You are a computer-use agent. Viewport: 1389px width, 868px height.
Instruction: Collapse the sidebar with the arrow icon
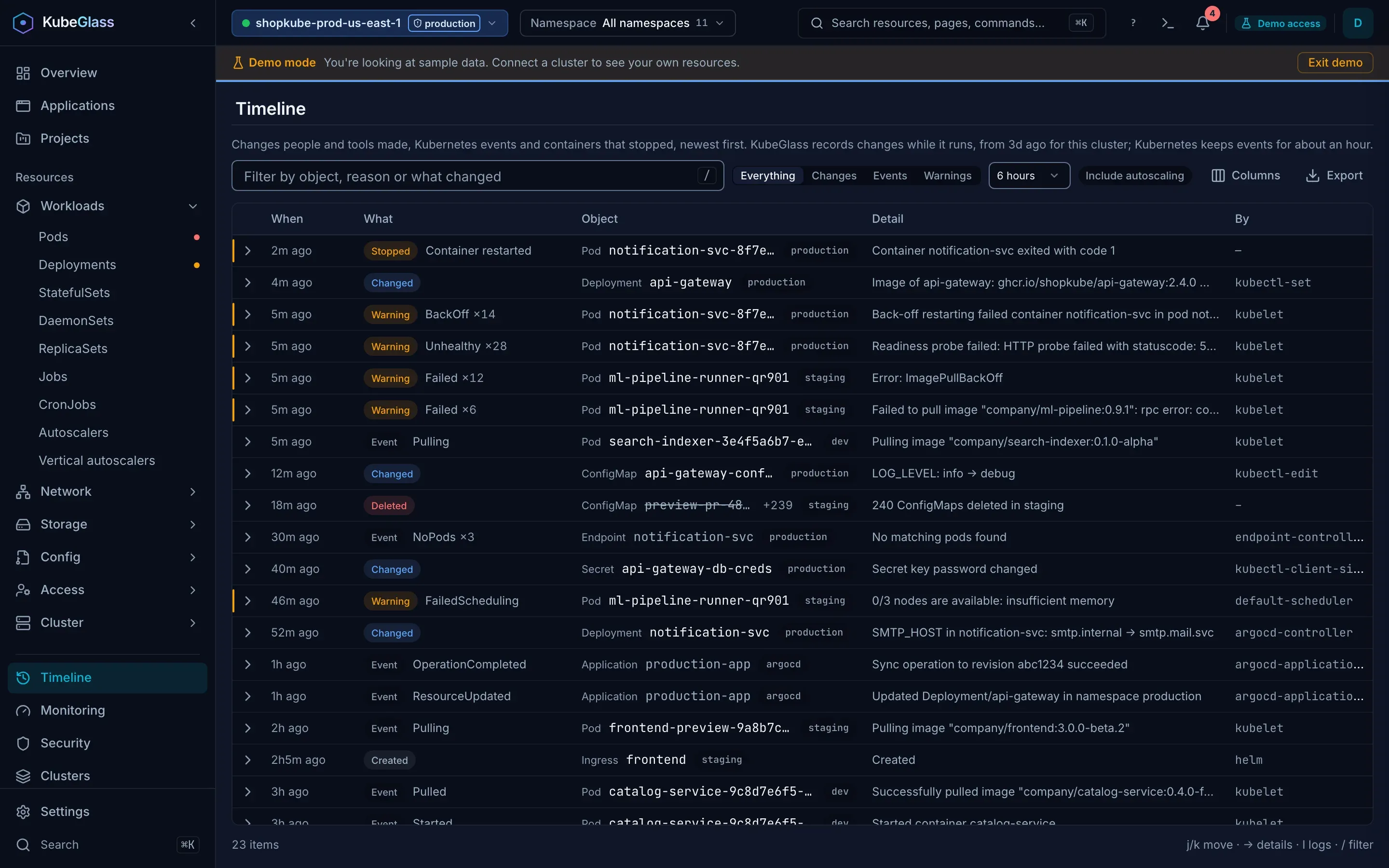pos(193,23)
